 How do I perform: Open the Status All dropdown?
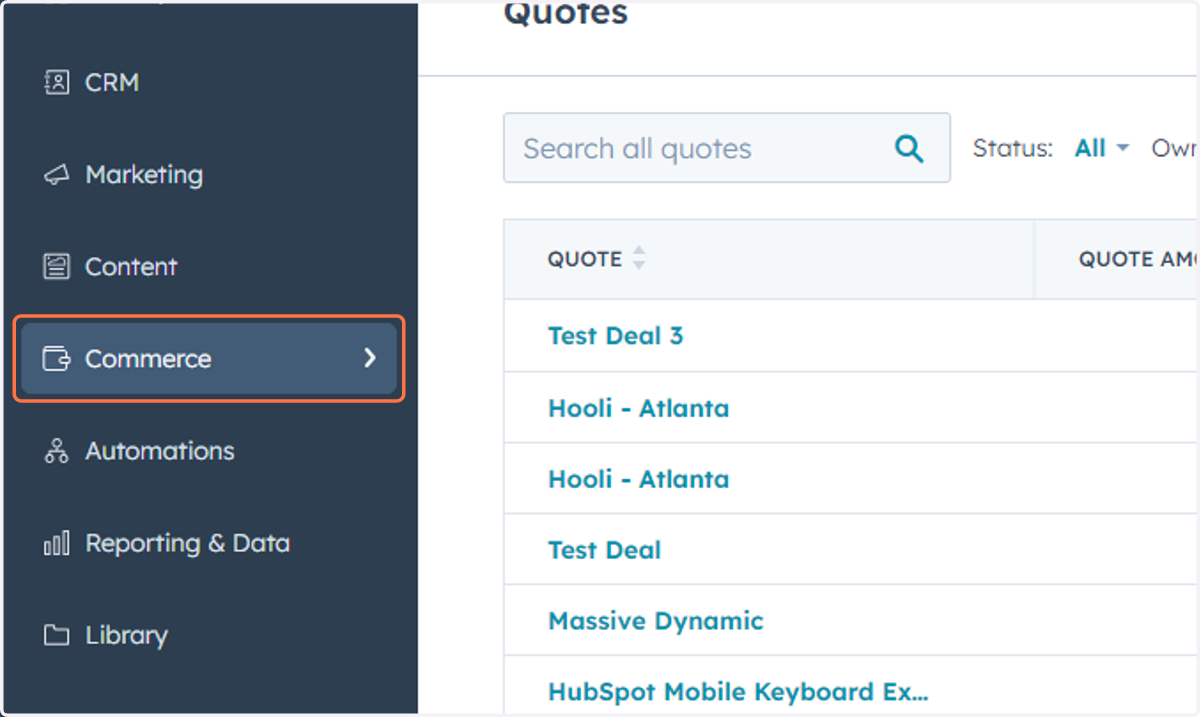click(1102, 148)
